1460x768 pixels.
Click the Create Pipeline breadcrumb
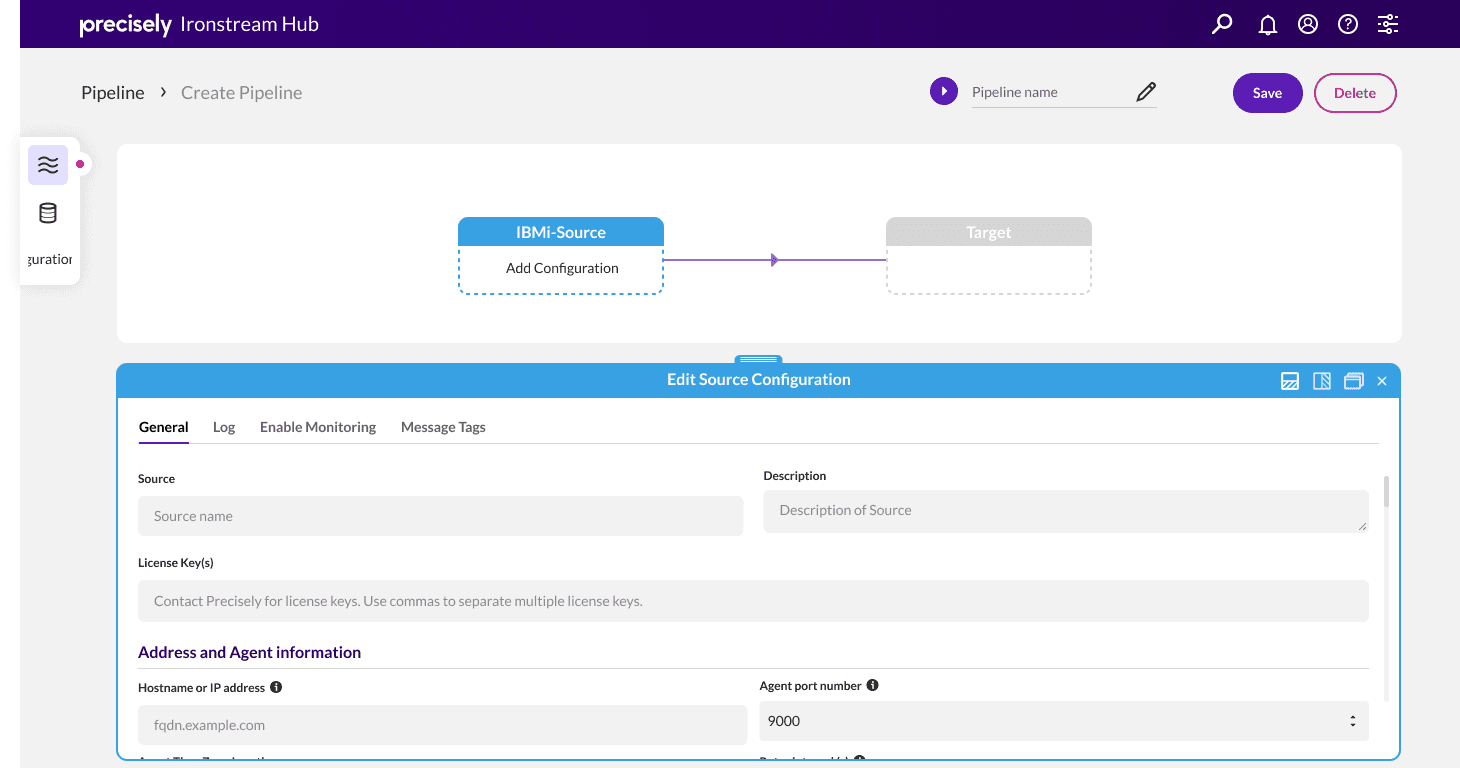(x=241, y=93)
